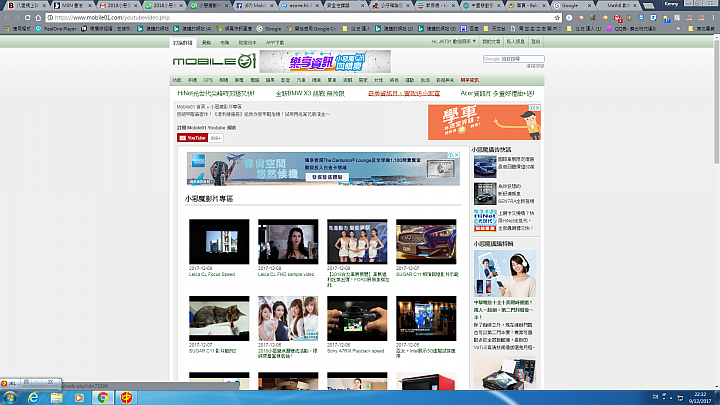Image resolution: width=720 pixels, height=405 pixels.
Task: Switch to the Gmail browser tab
Action: pos(118,6)
